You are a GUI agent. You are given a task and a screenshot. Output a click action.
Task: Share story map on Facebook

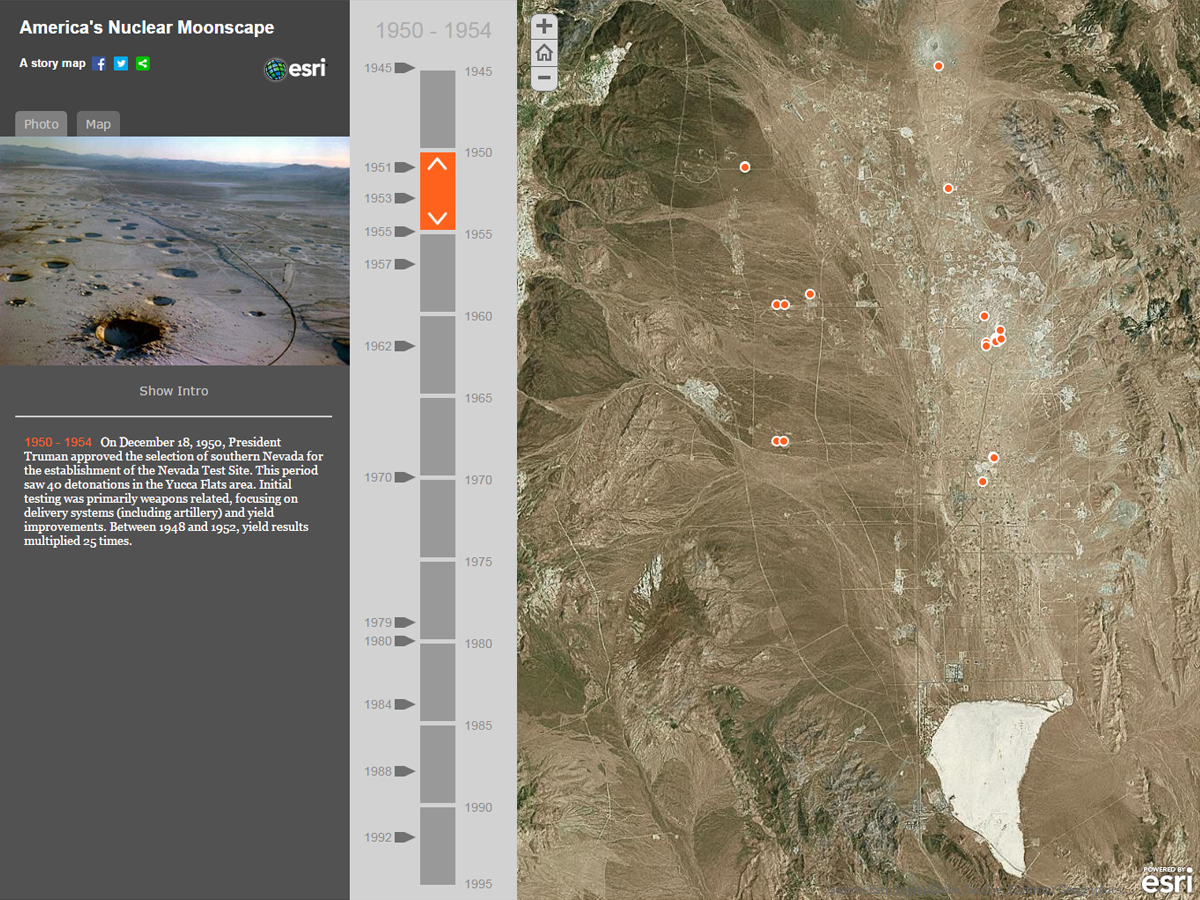99,64
